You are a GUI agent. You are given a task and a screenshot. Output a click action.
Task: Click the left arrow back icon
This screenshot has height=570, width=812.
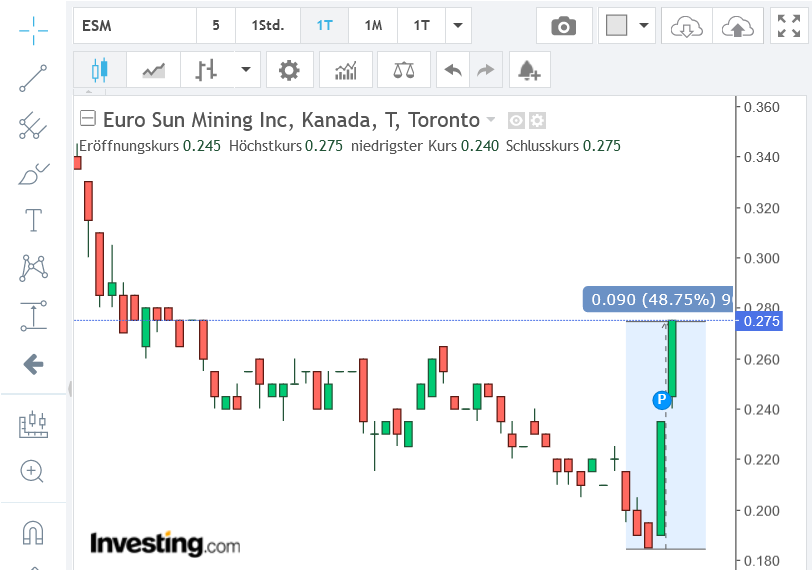coord(33,364)
